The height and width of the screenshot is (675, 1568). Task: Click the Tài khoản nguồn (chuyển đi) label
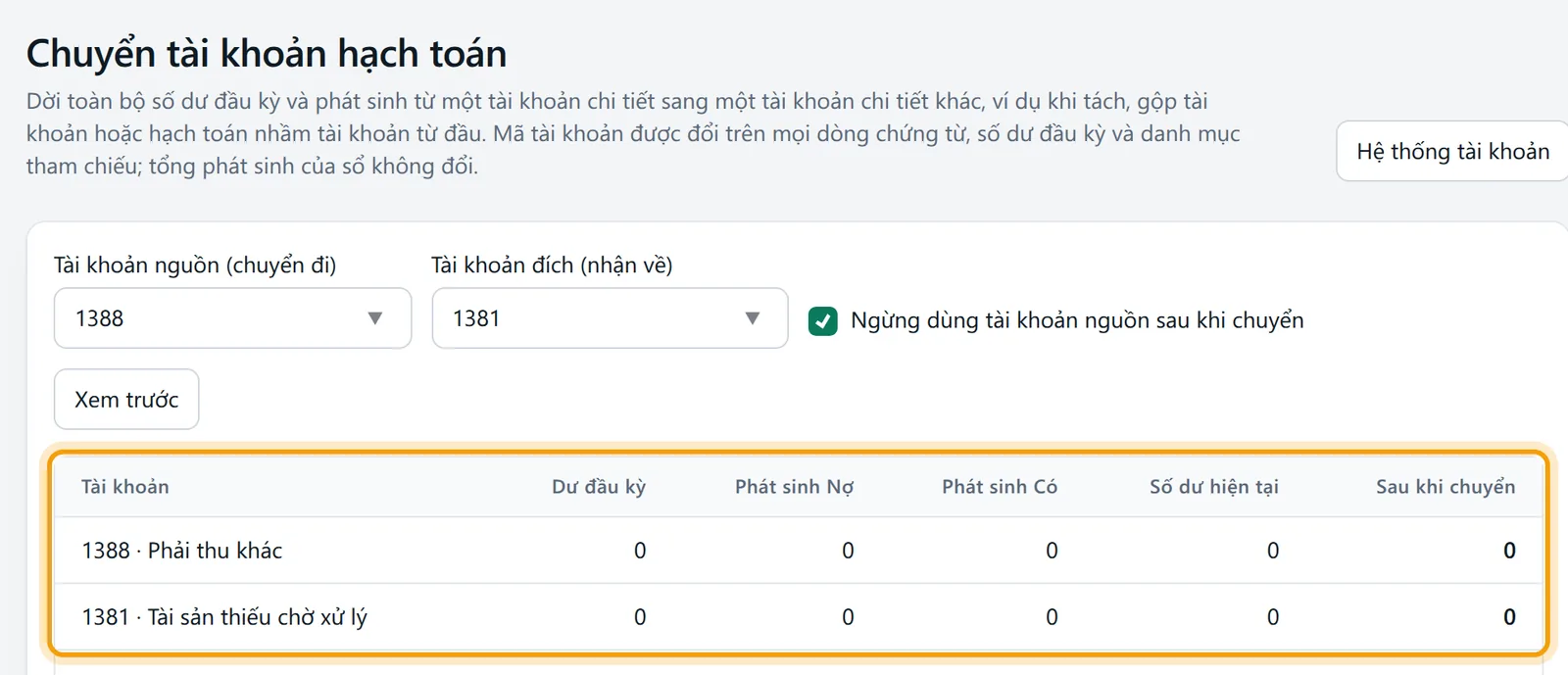[195, 265]
